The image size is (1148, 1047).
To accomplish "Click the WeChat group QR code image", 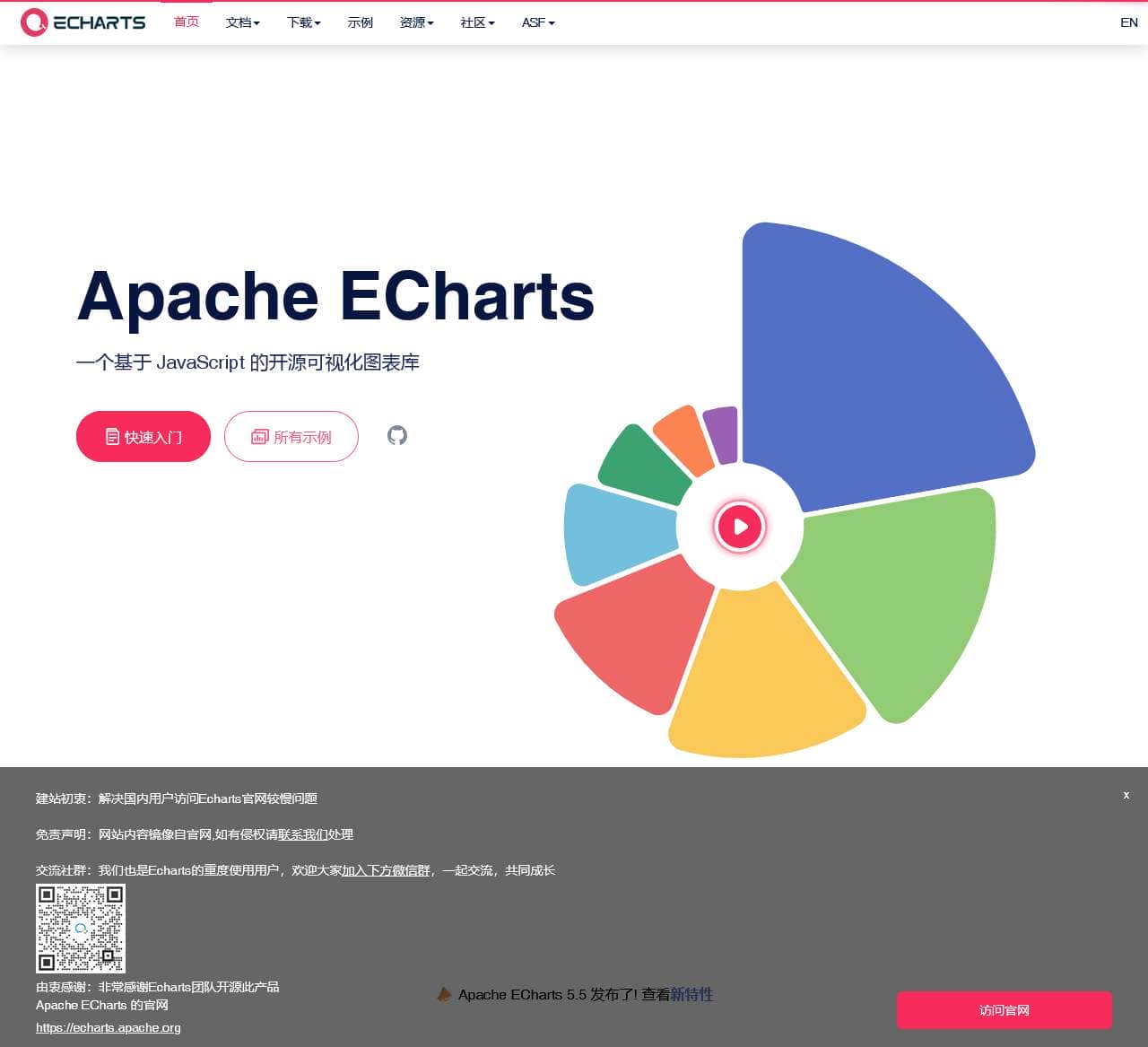I will point(80,929).
